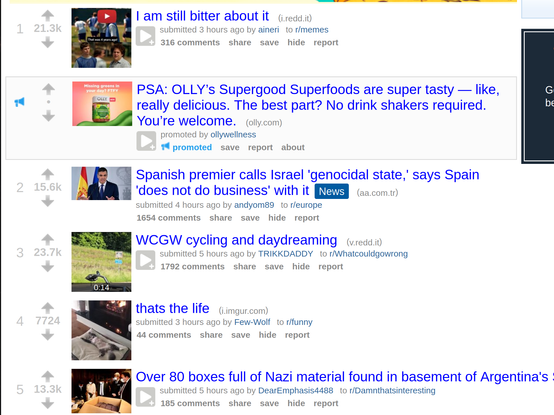Open 1654 comments on Spanish premier post

click(169, 218)
